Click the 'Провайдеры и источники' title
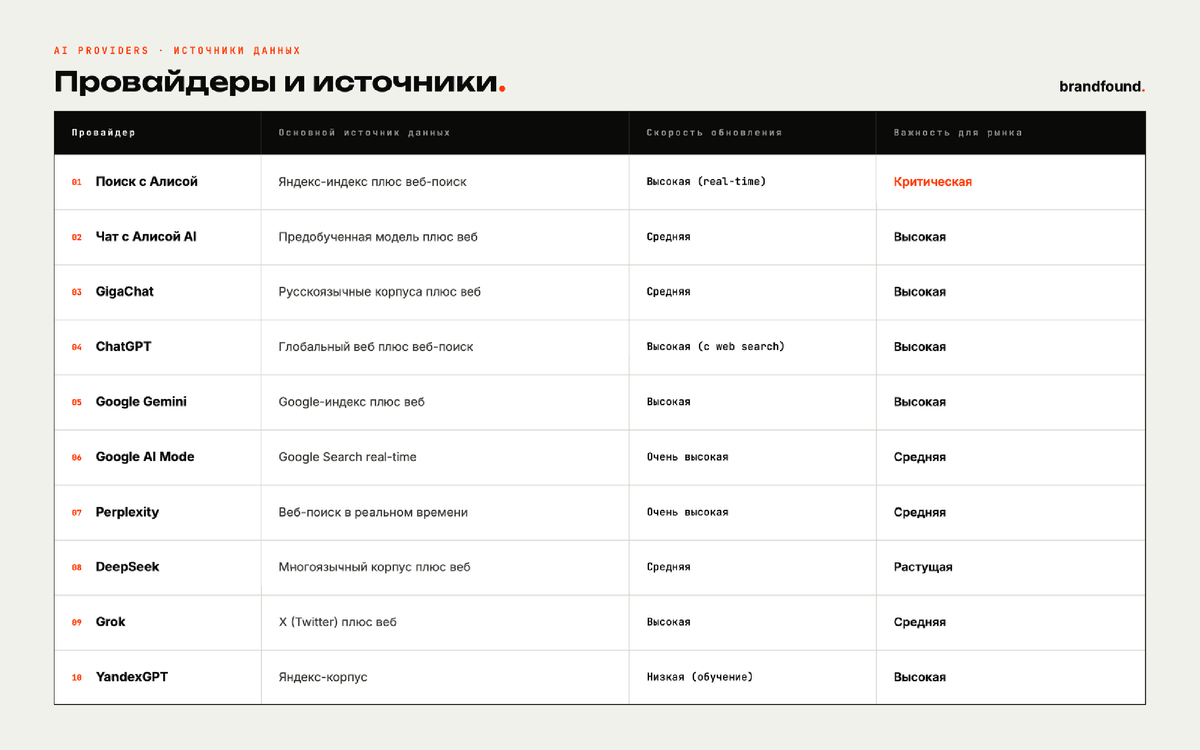Screen dimensions: 1200x750 pos(280,83)
